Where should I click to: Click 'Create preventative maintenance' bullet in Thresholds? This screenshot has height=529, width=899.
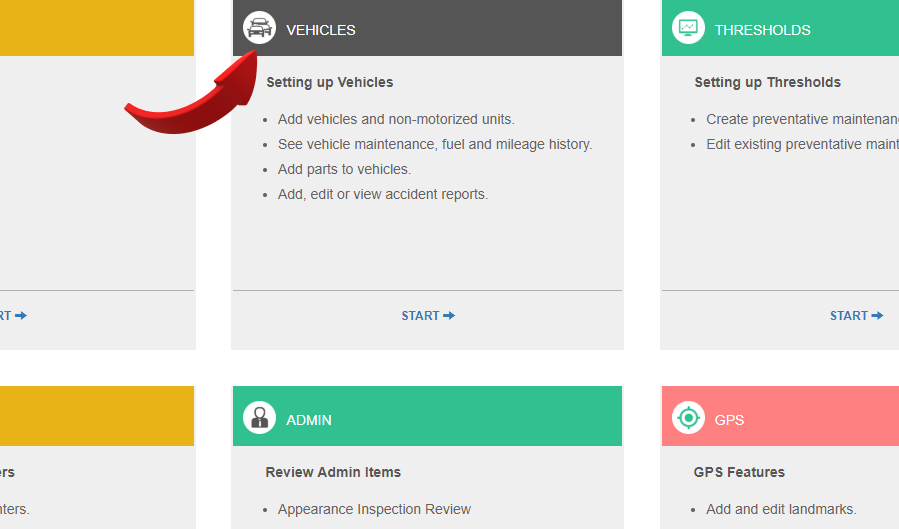point(802,119)
